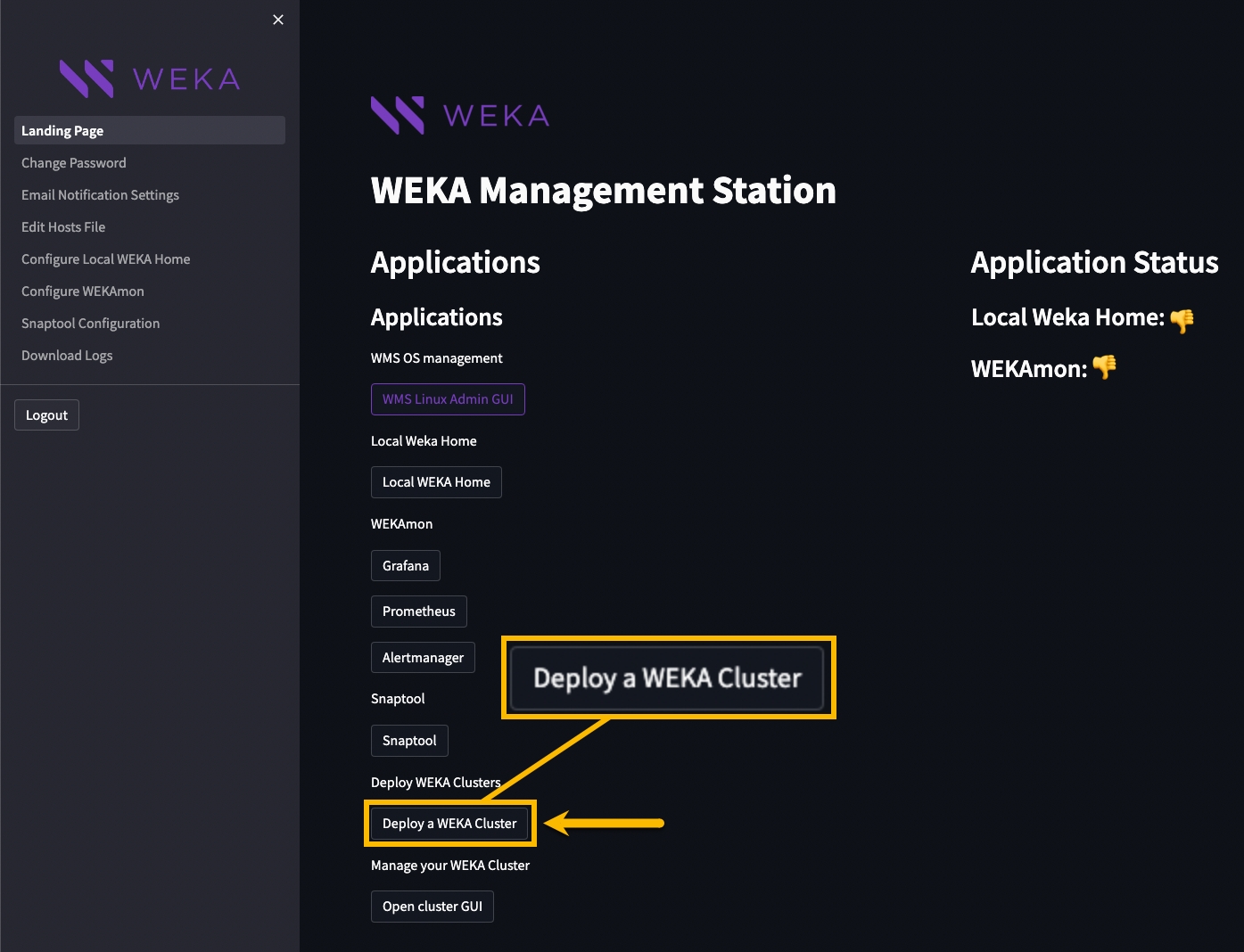Click the WEKA logo in the sidebar

(149, 79)
